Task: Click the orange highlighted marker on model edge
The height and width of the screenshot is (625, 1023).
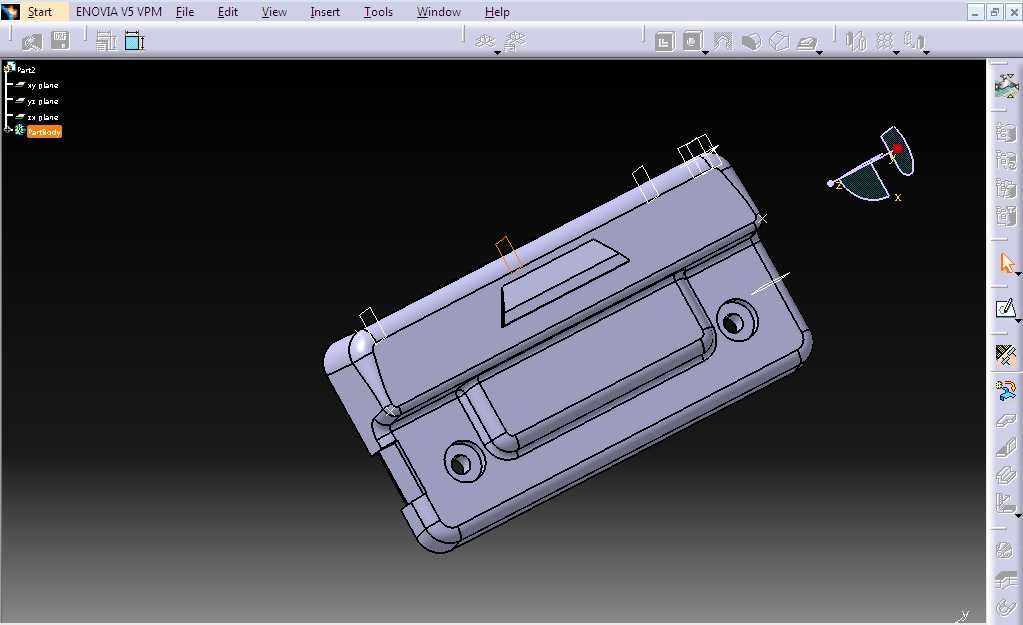Action: coord(509,254)
